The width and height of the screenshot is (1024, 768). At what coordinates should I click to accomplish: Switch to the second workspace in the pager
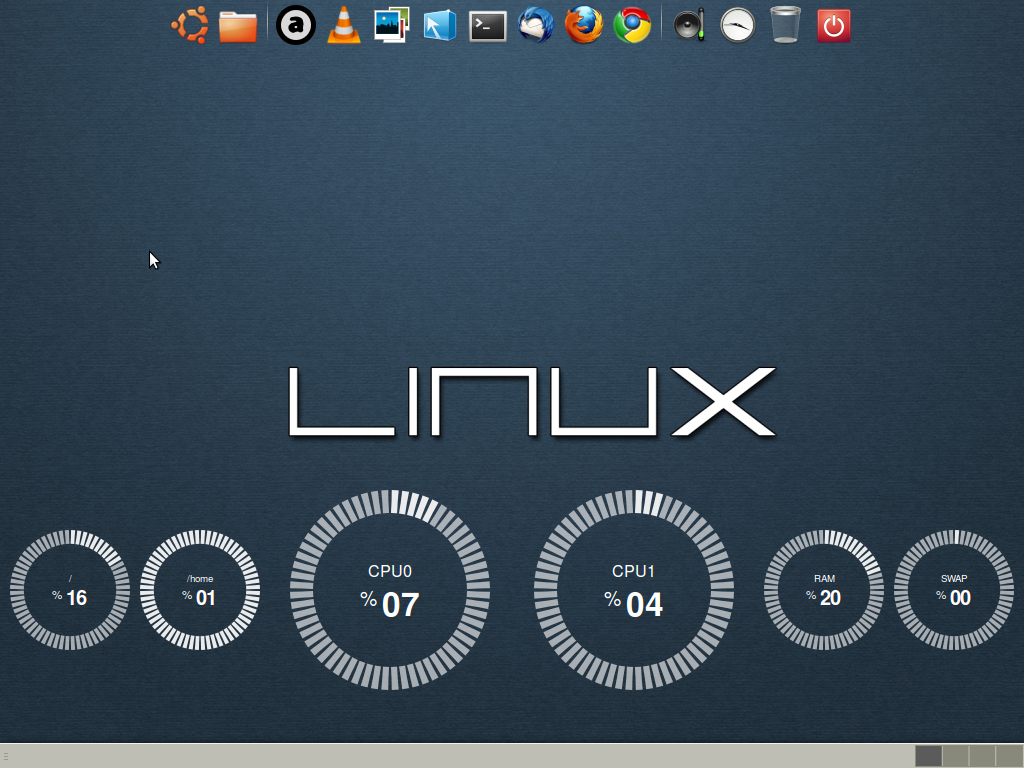coord(955,756)
